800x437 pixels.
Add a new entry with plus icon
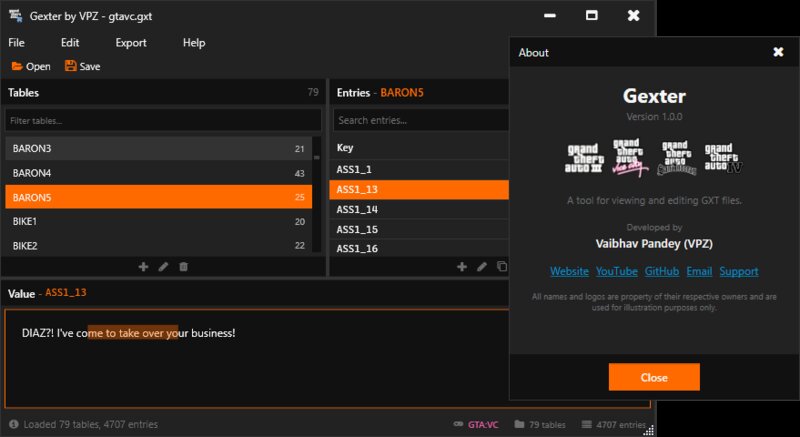[x=462, y=267]
